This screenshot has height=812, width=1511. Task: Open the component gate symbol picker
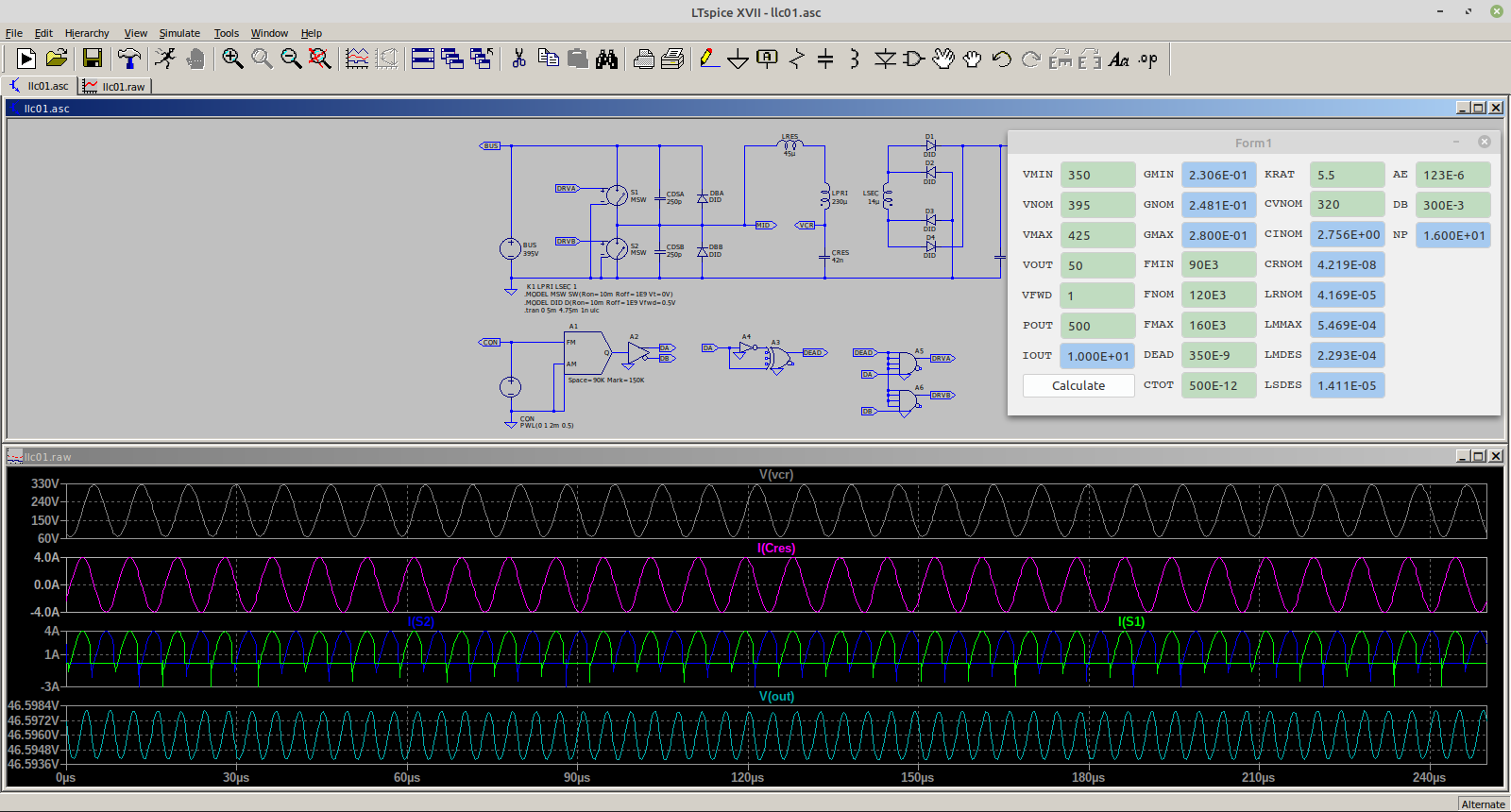coord(913,59)
